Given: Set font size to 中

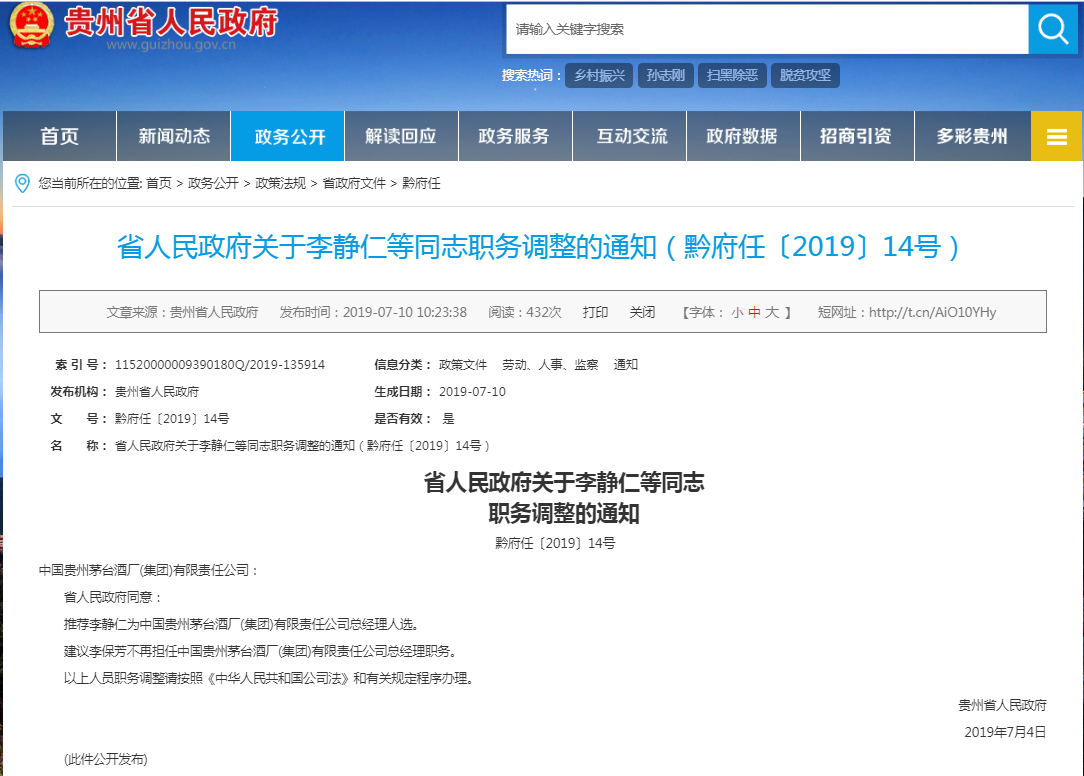Looking at the screenshot, I should coord(754,312).
